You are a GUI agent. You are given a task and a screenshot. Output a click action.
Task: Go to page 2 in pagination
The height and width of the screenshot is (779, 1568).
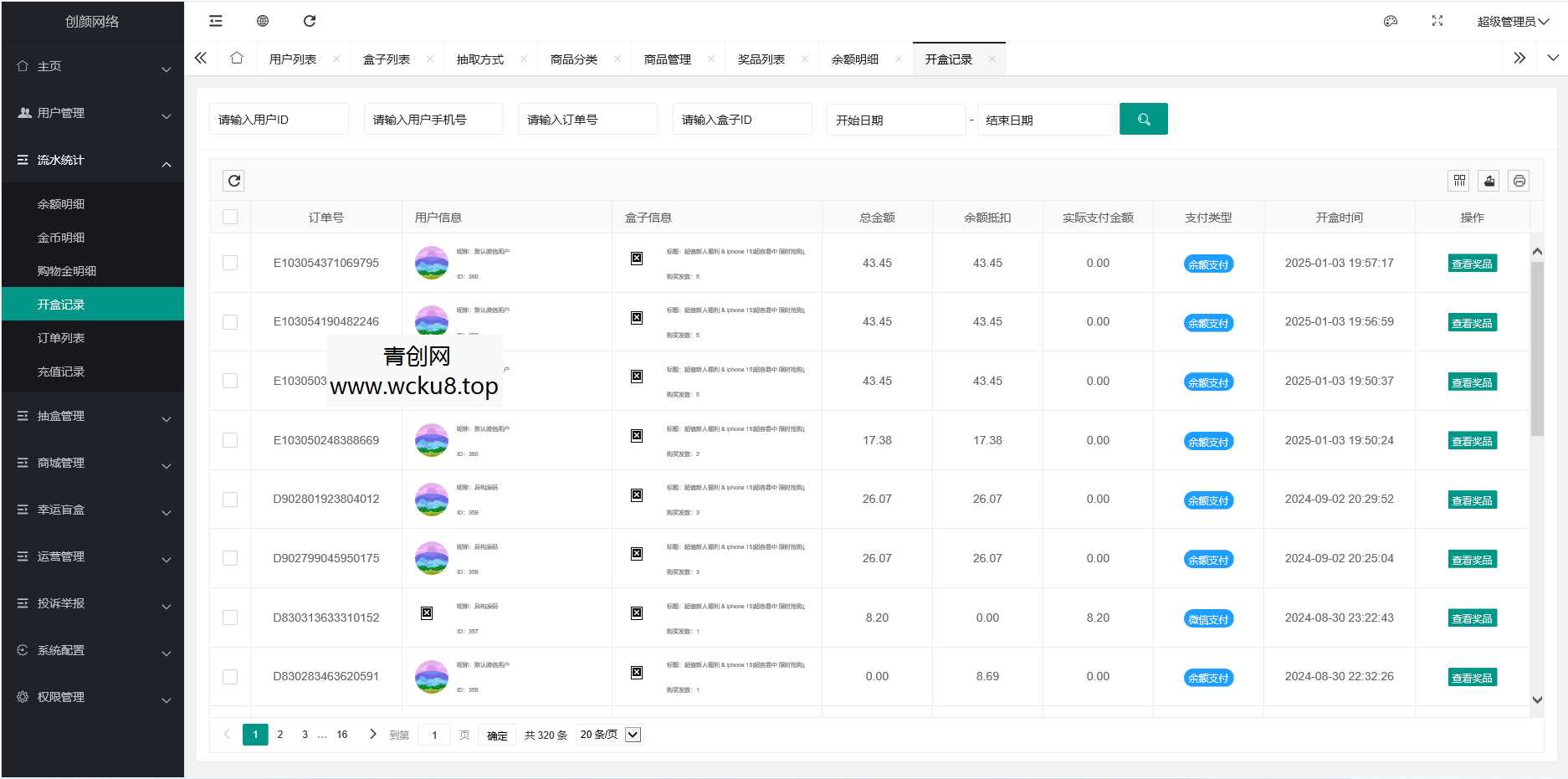[279, 734]
